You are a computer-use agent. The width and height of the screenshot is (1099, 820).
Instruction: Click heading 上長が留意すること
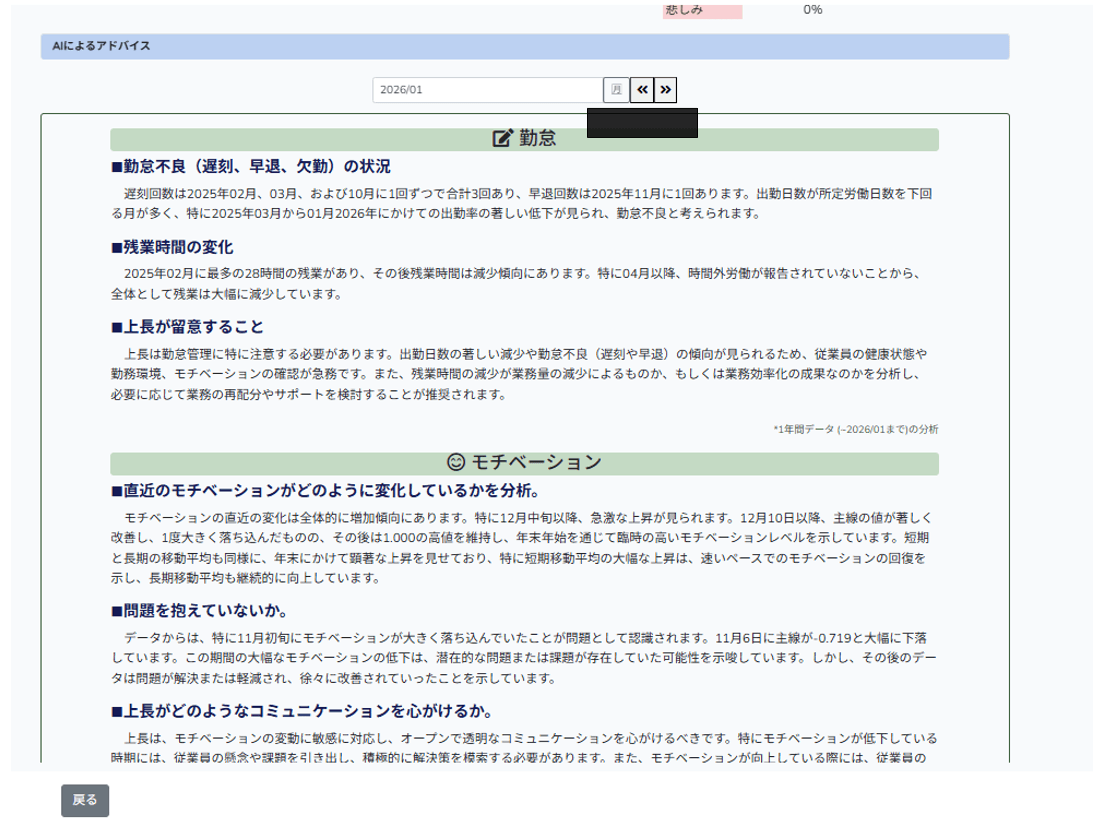[x=187, y=327]
